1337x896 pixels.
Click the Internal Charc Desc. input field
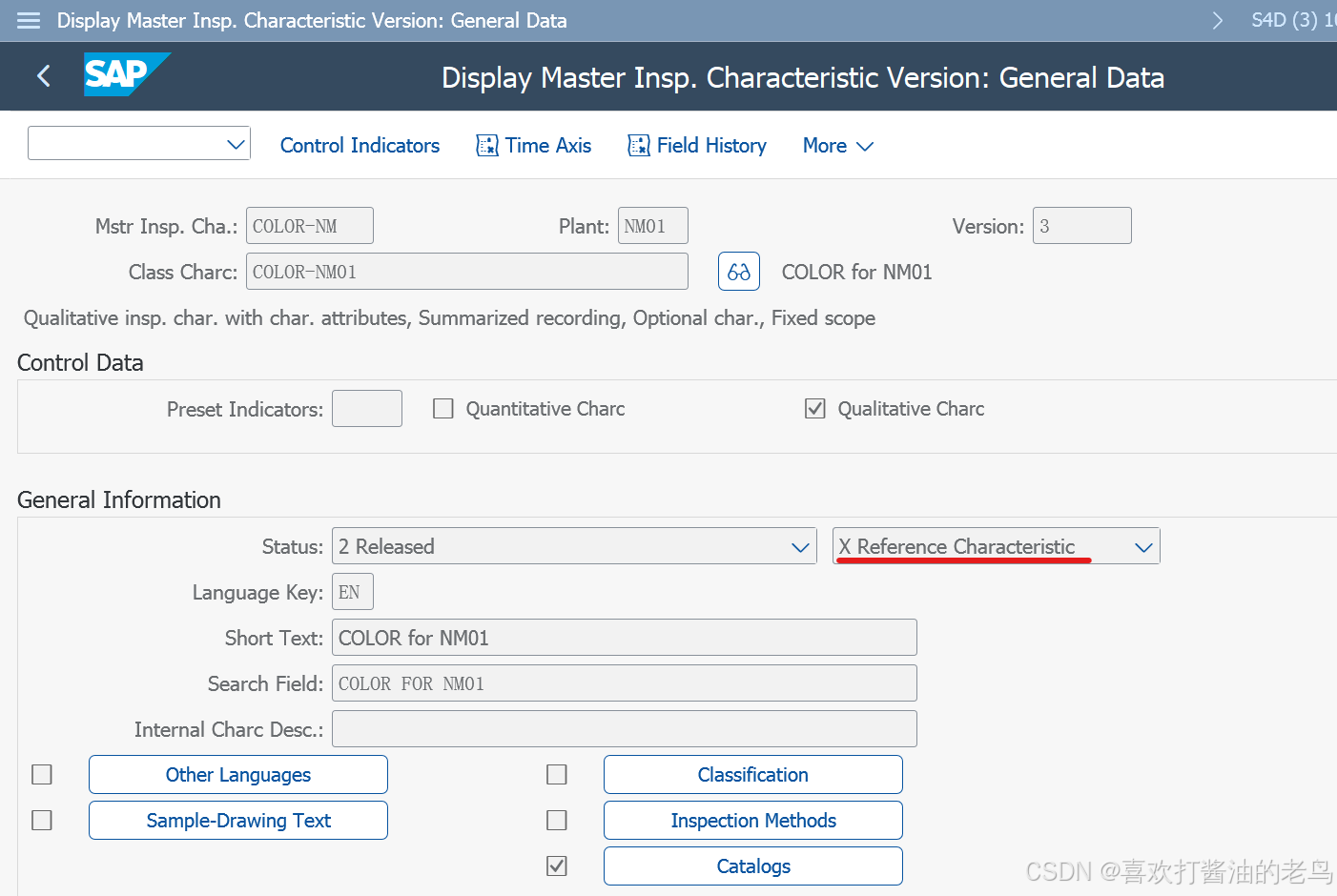(624, 728)
